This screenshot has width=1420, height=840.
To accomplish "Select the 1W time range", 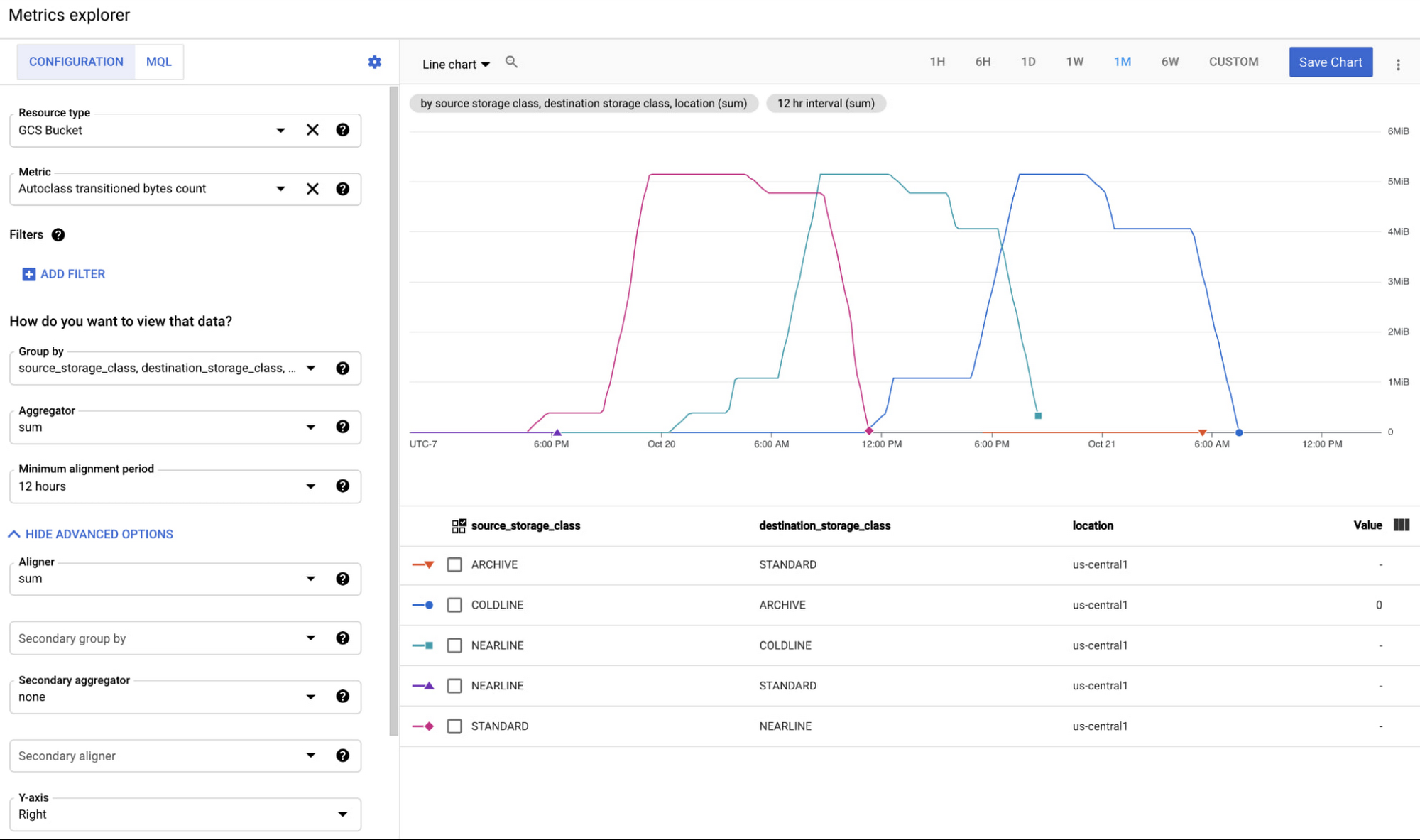I will [1075, 62].
